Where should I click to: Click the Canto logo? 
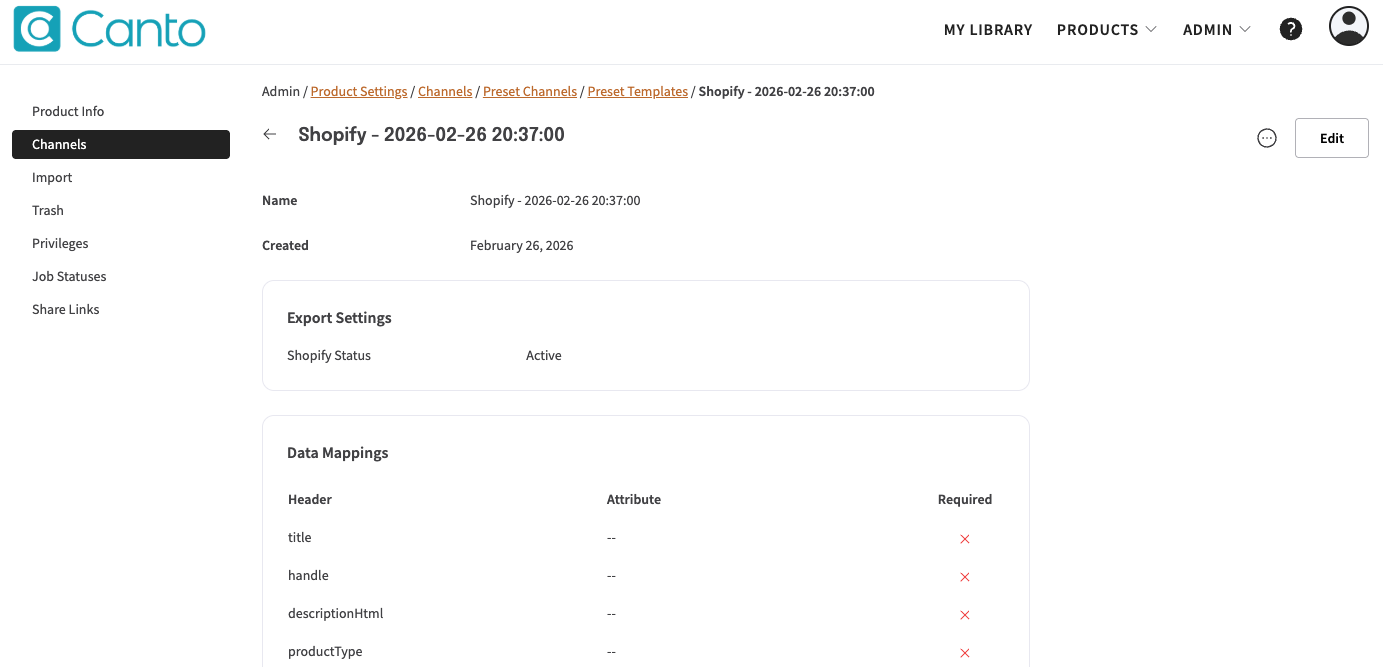(109, 29)
